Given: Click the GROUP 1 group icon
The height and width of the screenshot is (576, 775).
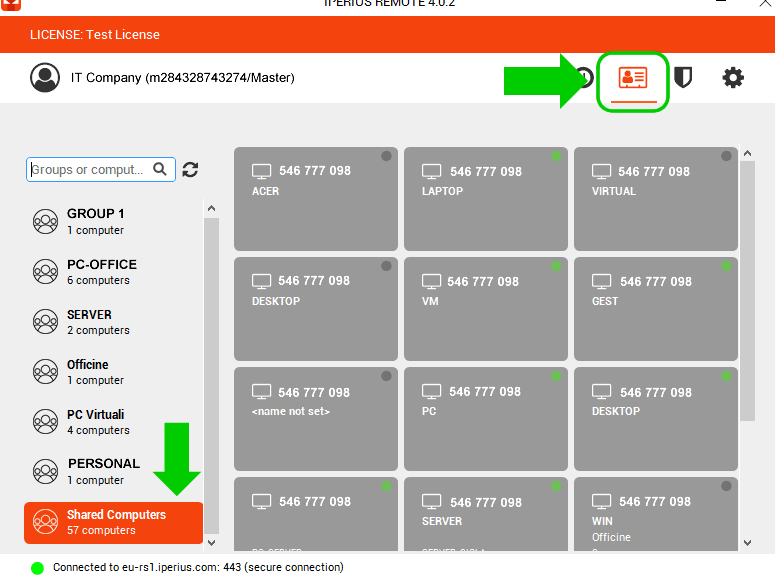Looking at the screenshot, I should click(x=45, y=222).
